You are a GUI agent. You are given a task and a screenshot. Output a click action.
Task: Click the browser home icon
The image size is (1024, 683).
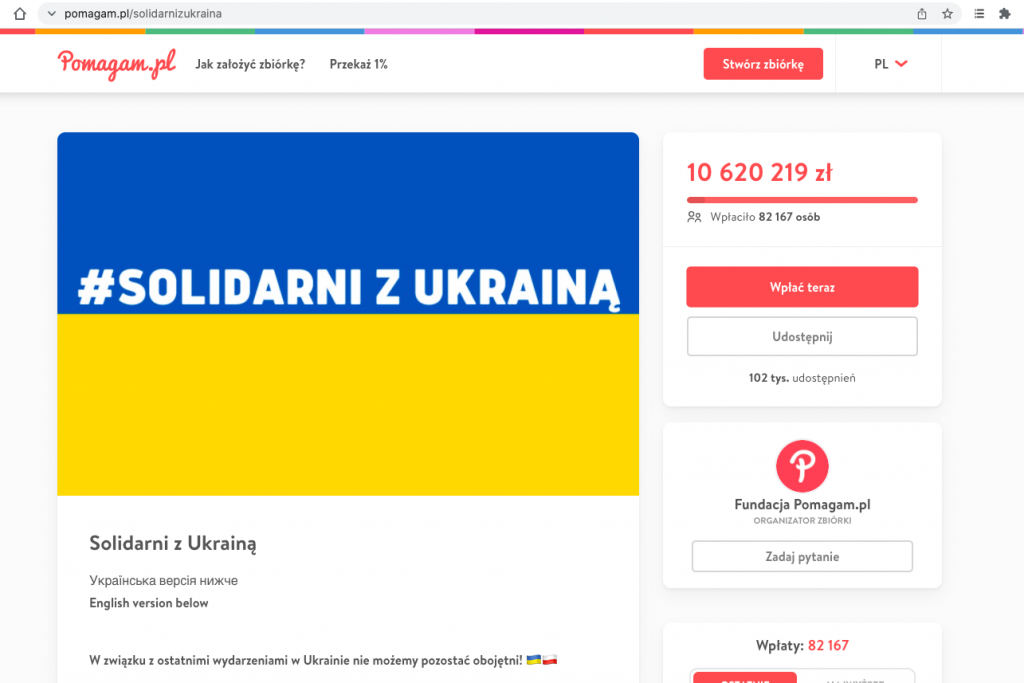point(20,14)
